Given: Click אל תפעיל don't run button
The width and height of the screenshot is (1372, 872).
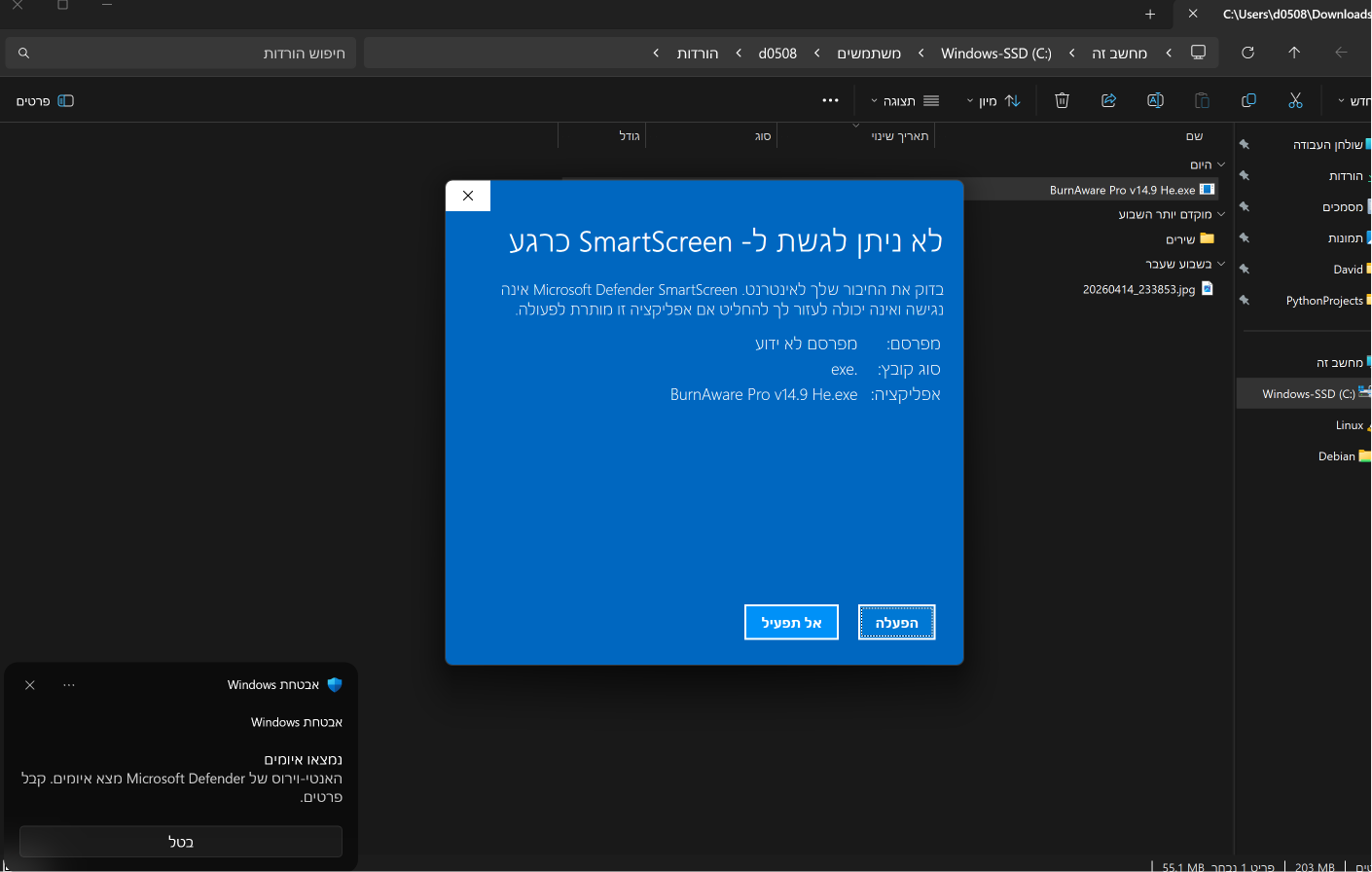Looking at the screenshot, I should click(x=791, y=623).
